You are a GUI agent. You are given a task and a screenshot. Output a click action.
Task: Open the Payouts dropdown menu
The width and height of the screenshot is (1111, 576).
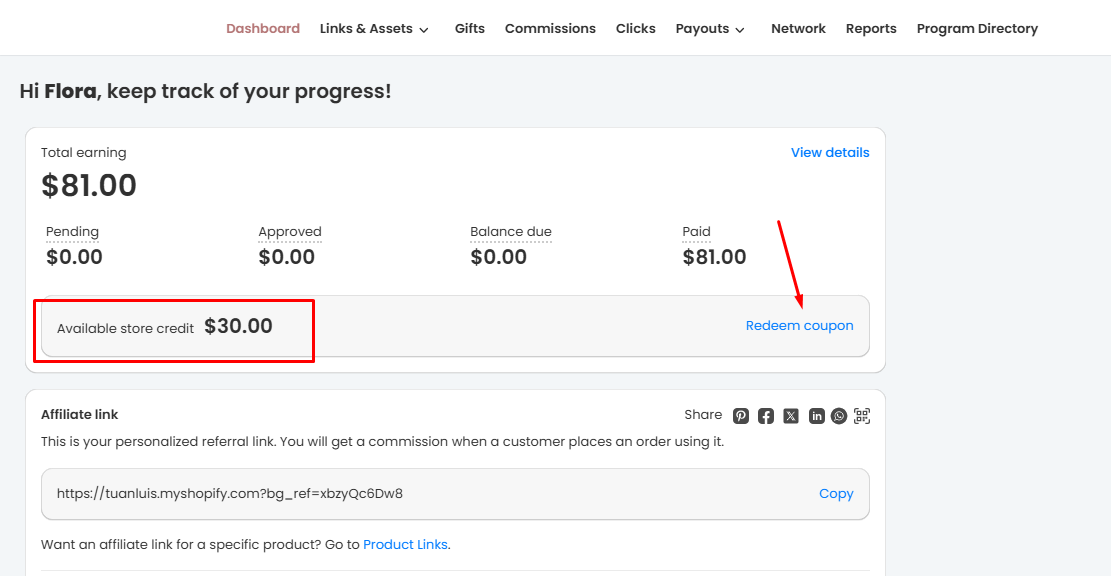click(x=710, y=29)
